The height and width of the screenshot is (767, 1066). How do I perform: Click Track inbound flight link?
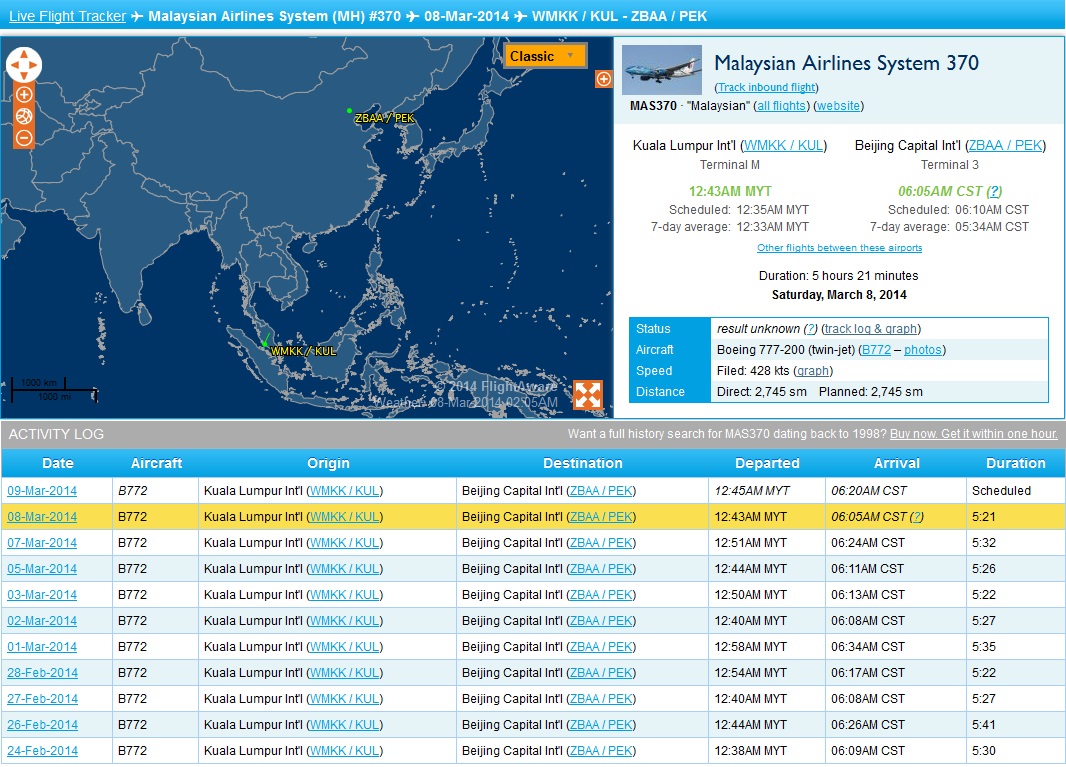point(766,87)
